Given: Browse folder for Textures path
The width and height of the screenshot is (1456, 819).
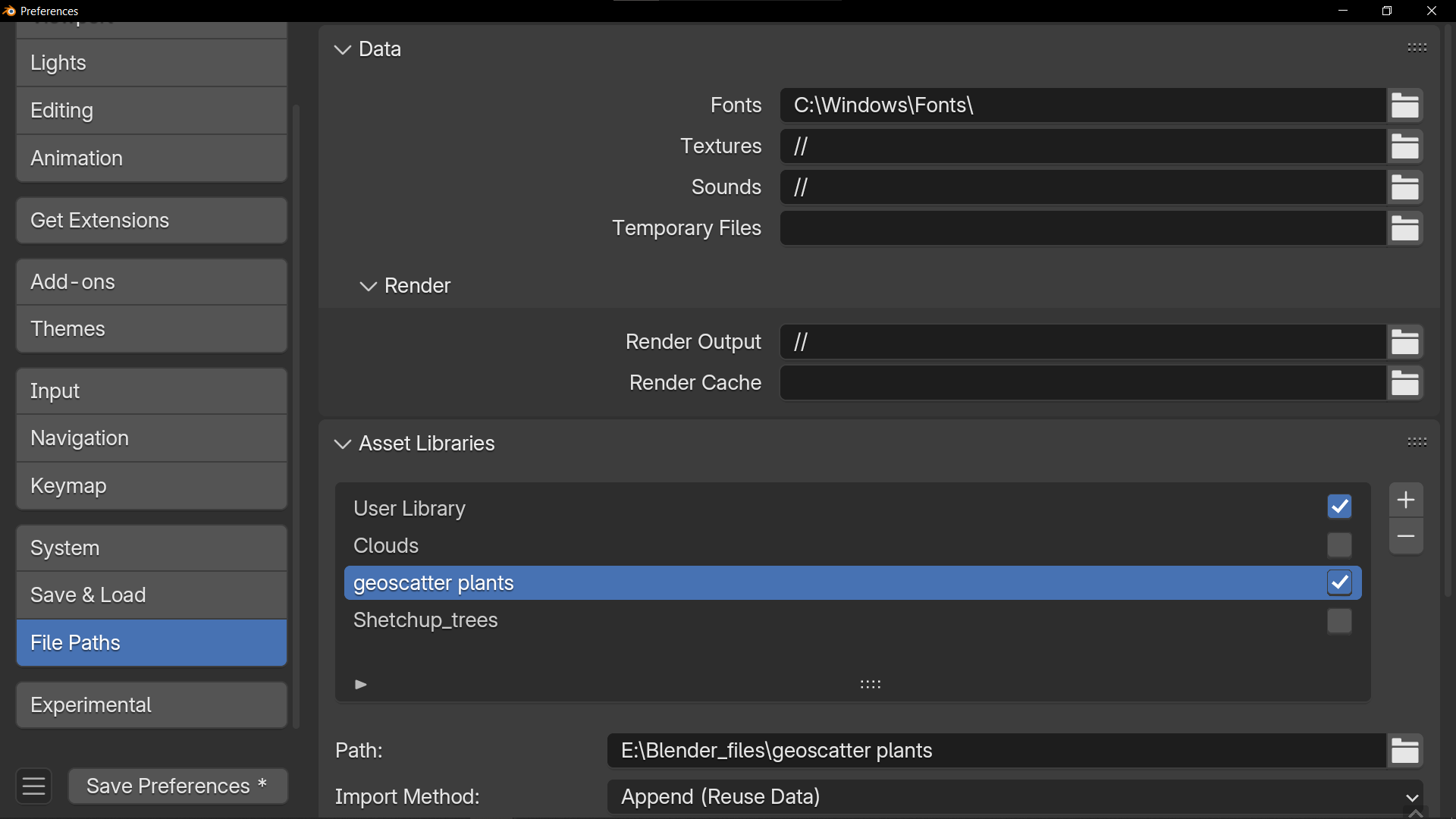Looking at the screenshot, I should click(1405, 146).
